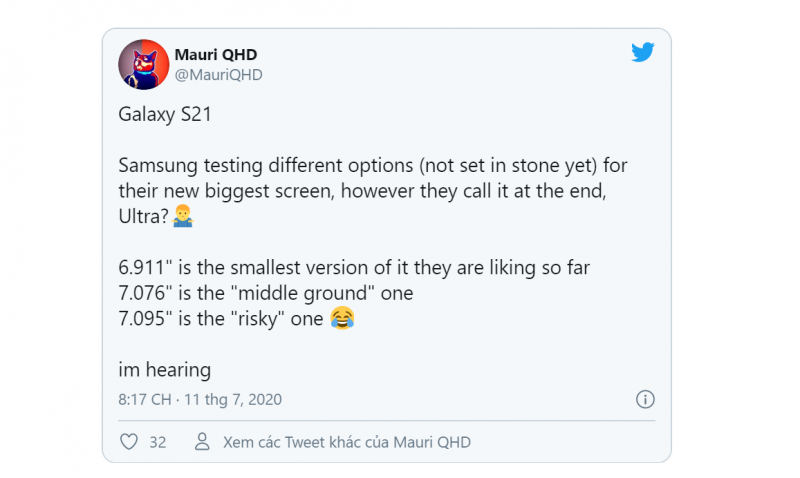The height and width of the screenshot is (478, 800).
Task: Like the tweet with the heart icon
Action: tap(129, 442)
